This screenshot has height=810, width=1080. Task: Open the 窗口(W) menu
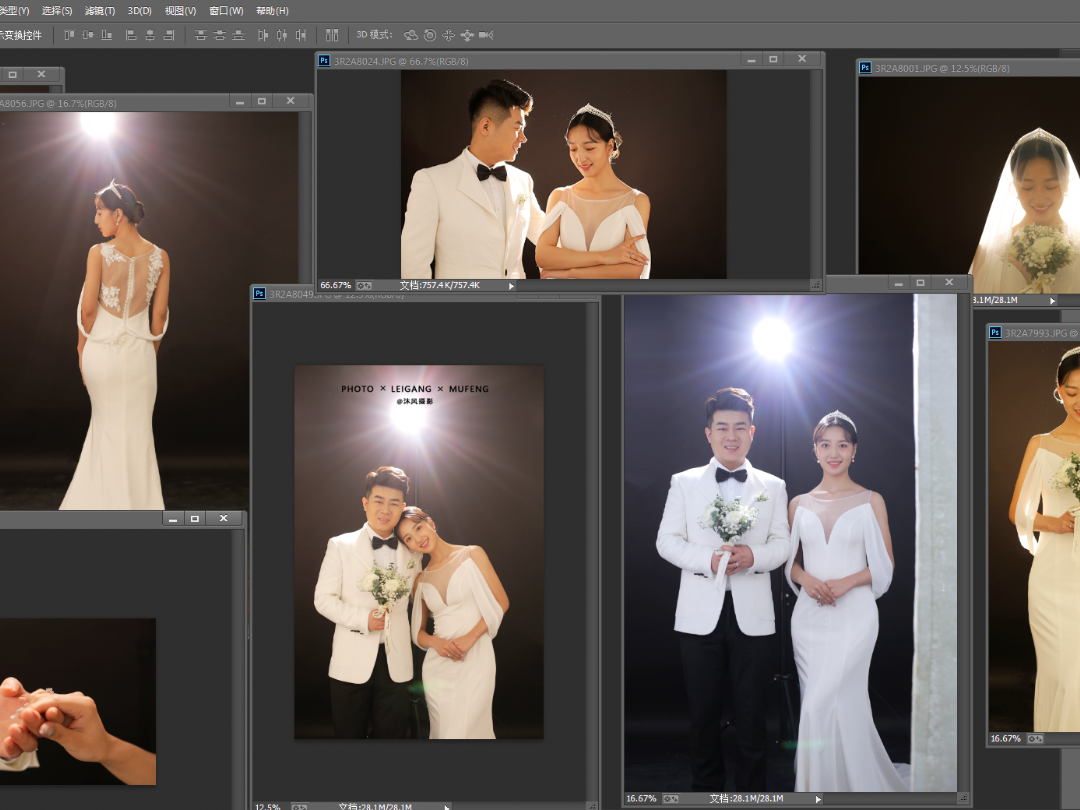point(226,11)
